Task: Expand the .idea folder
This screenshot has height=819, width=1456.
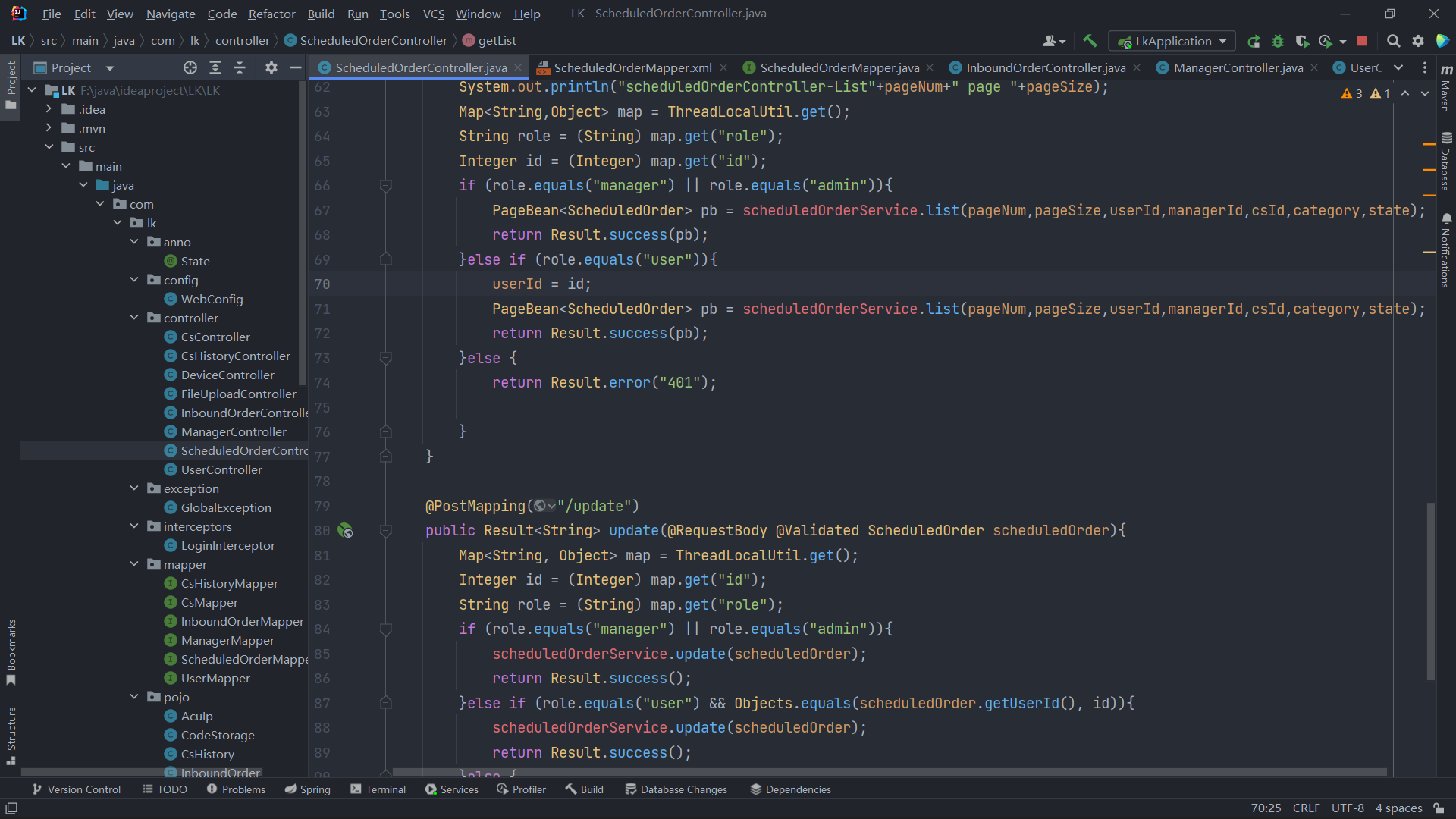Action: click(49, 109)
